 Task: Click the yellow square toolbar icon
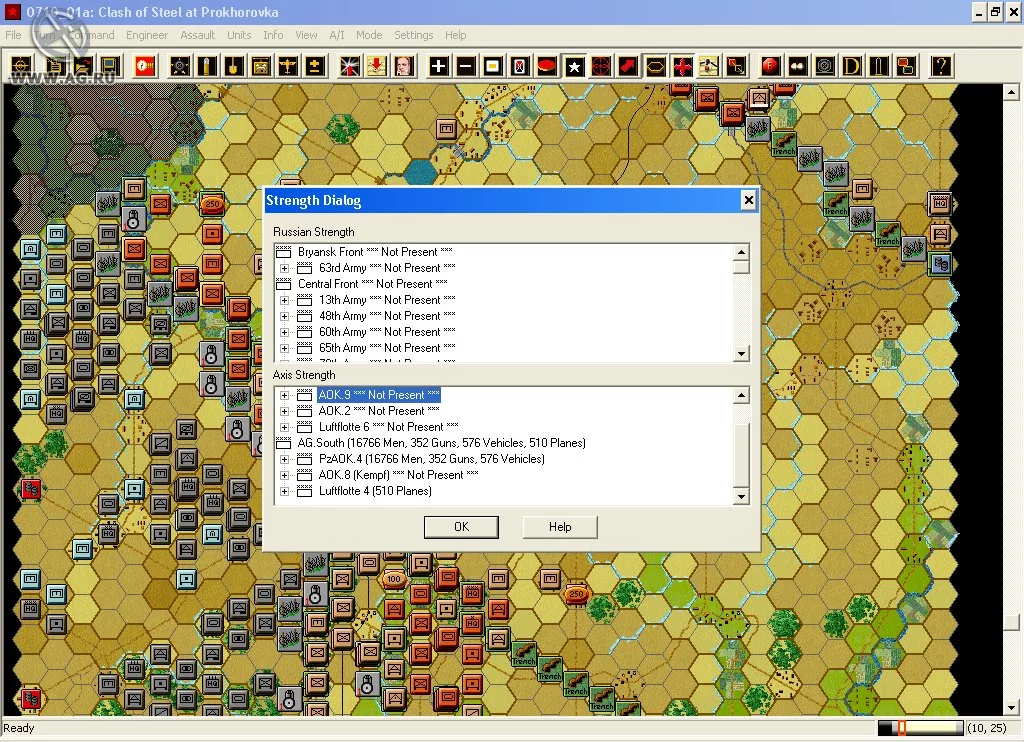pyautogui.click(x=493, y=66)
